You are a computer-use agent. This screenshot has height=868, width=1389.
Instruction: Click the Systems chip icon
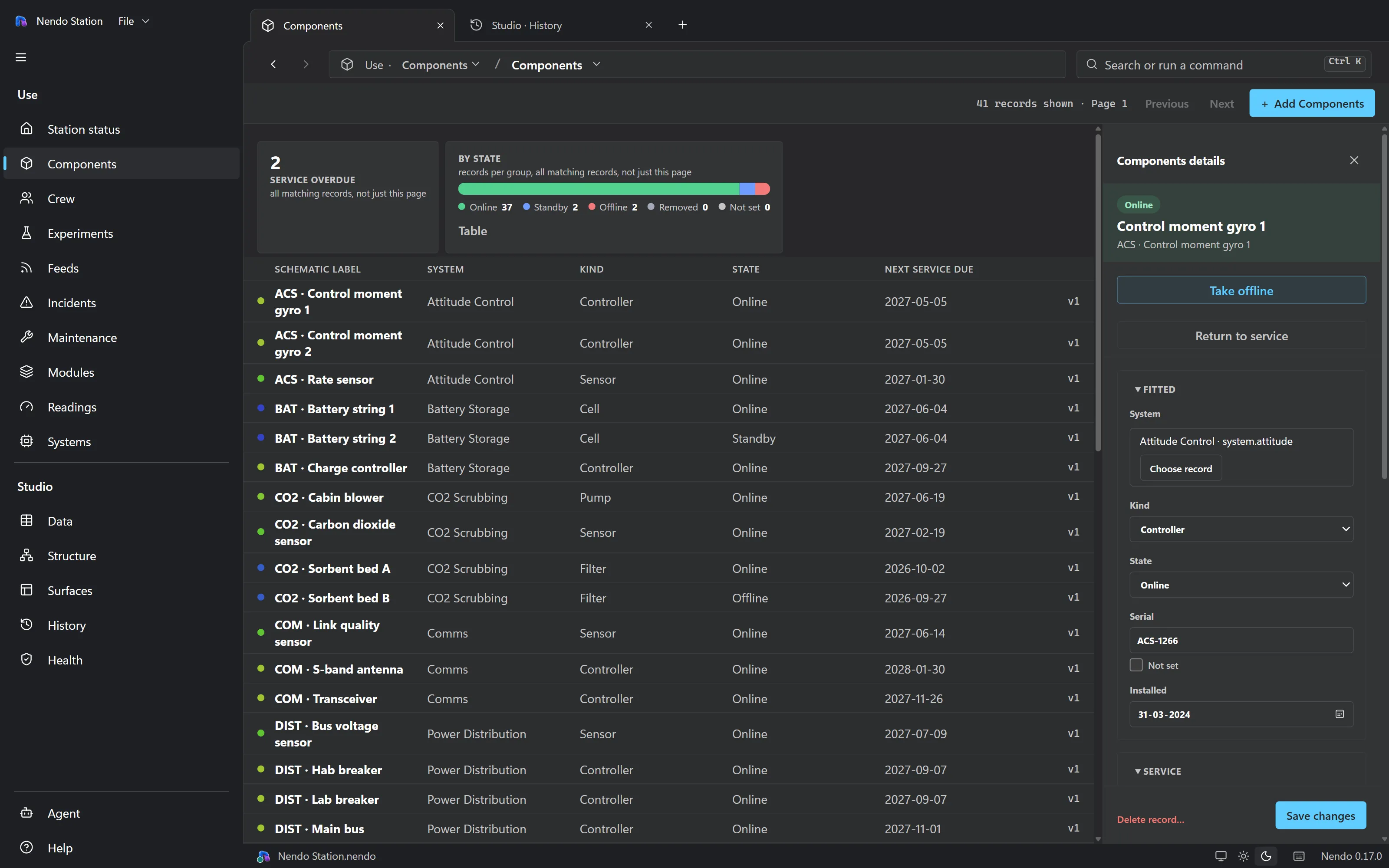(x=26, y=441)
